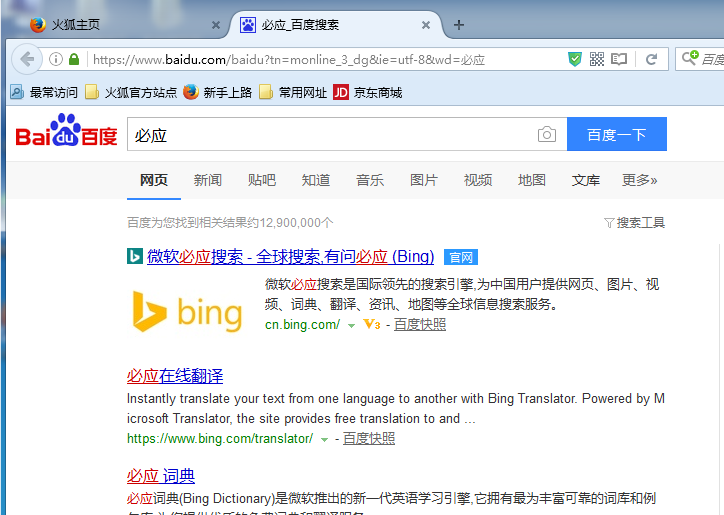
Task: Open 微软必应搜索 (Bing) result link
Action: tap(290, 256)
